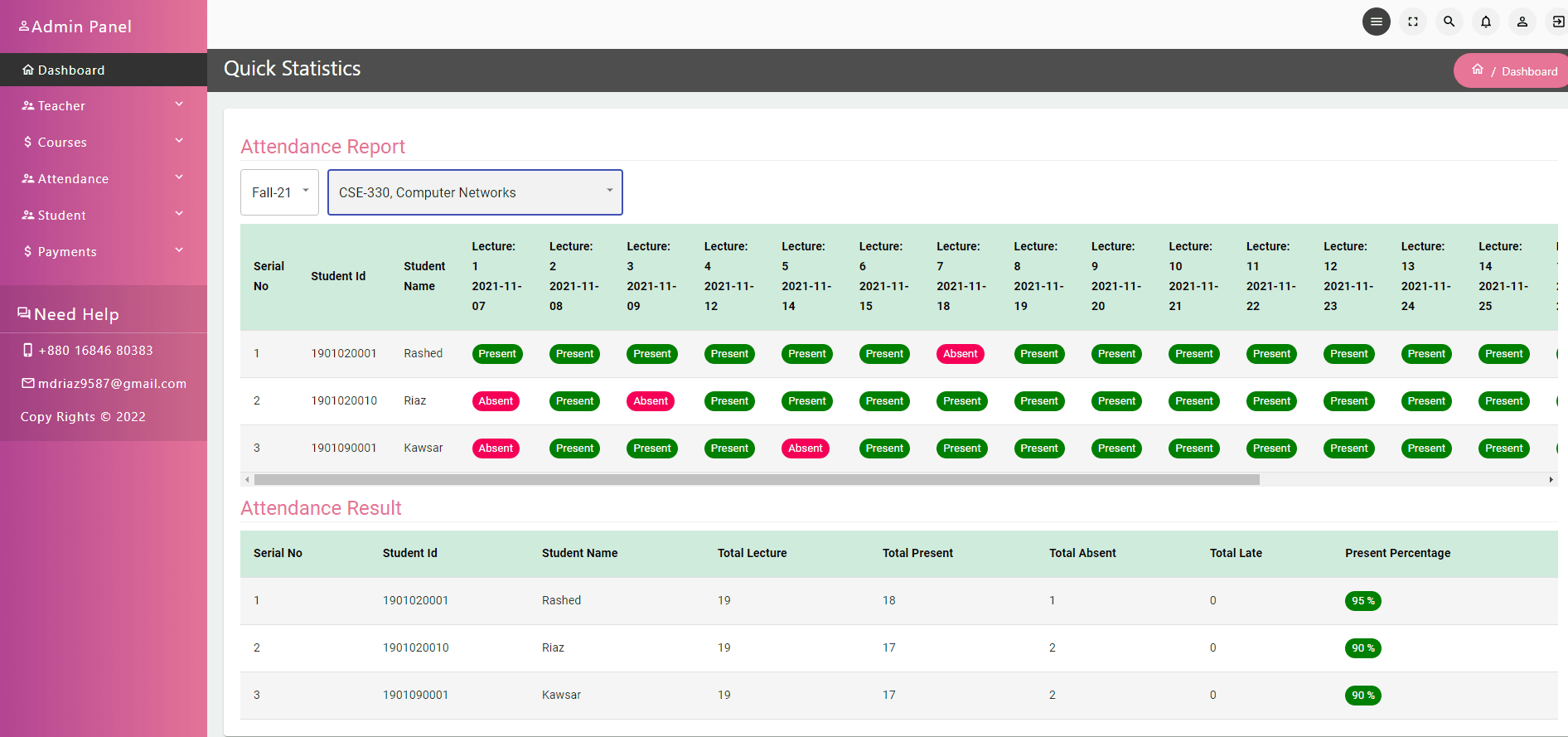Click the +880 16846 80383 phone number
Viewport: 1568px width, 737px height.
(x=95, y=351)
